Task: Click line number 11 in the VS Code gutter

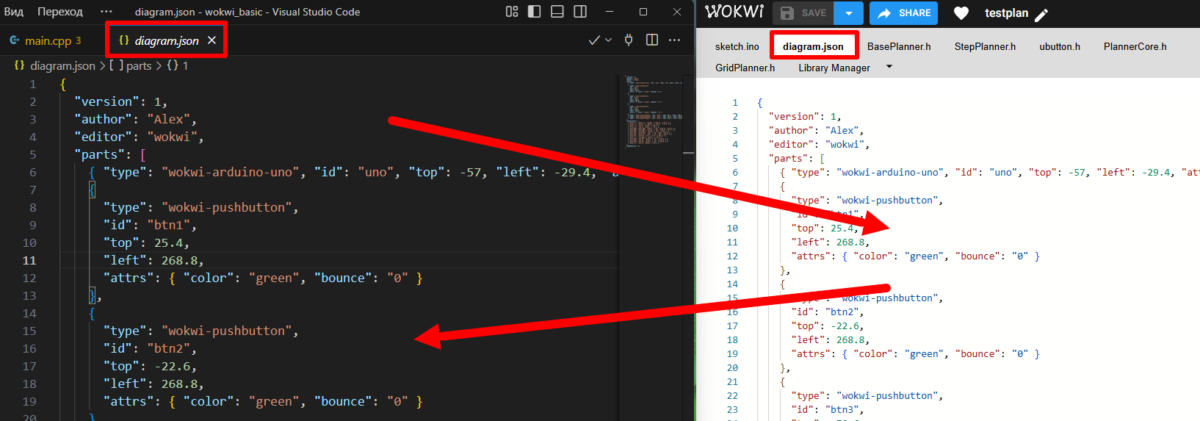Action: tap(31, 259)
